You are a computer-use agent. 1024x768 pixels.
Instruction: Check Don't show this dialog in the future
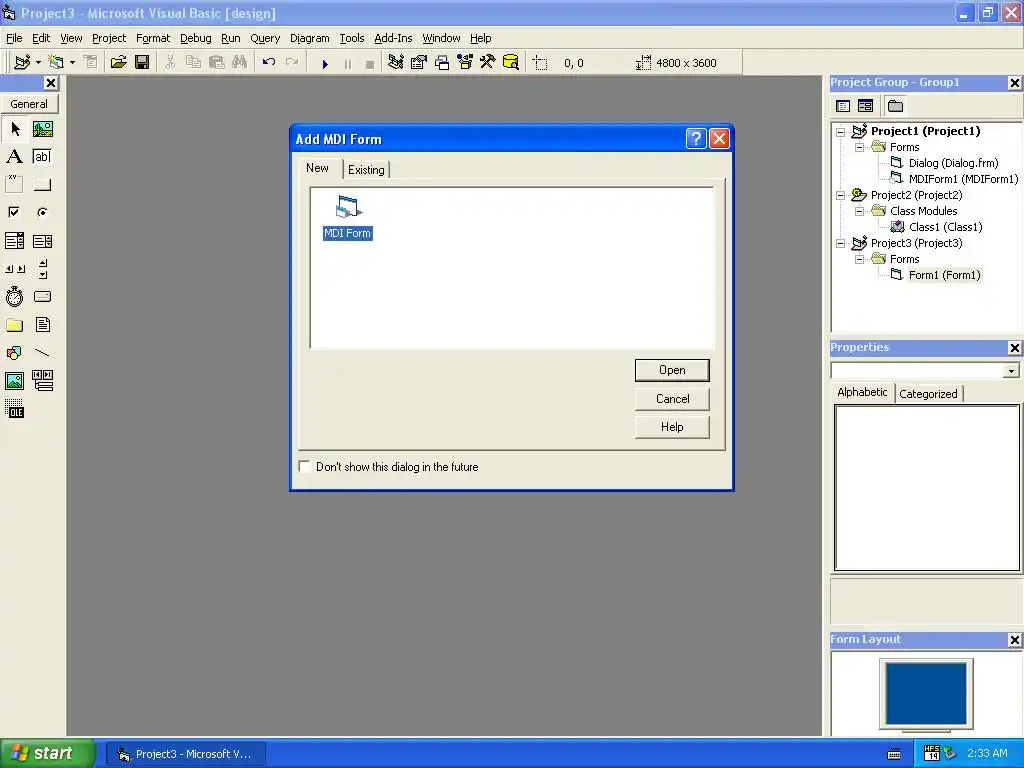click(304, 466)
